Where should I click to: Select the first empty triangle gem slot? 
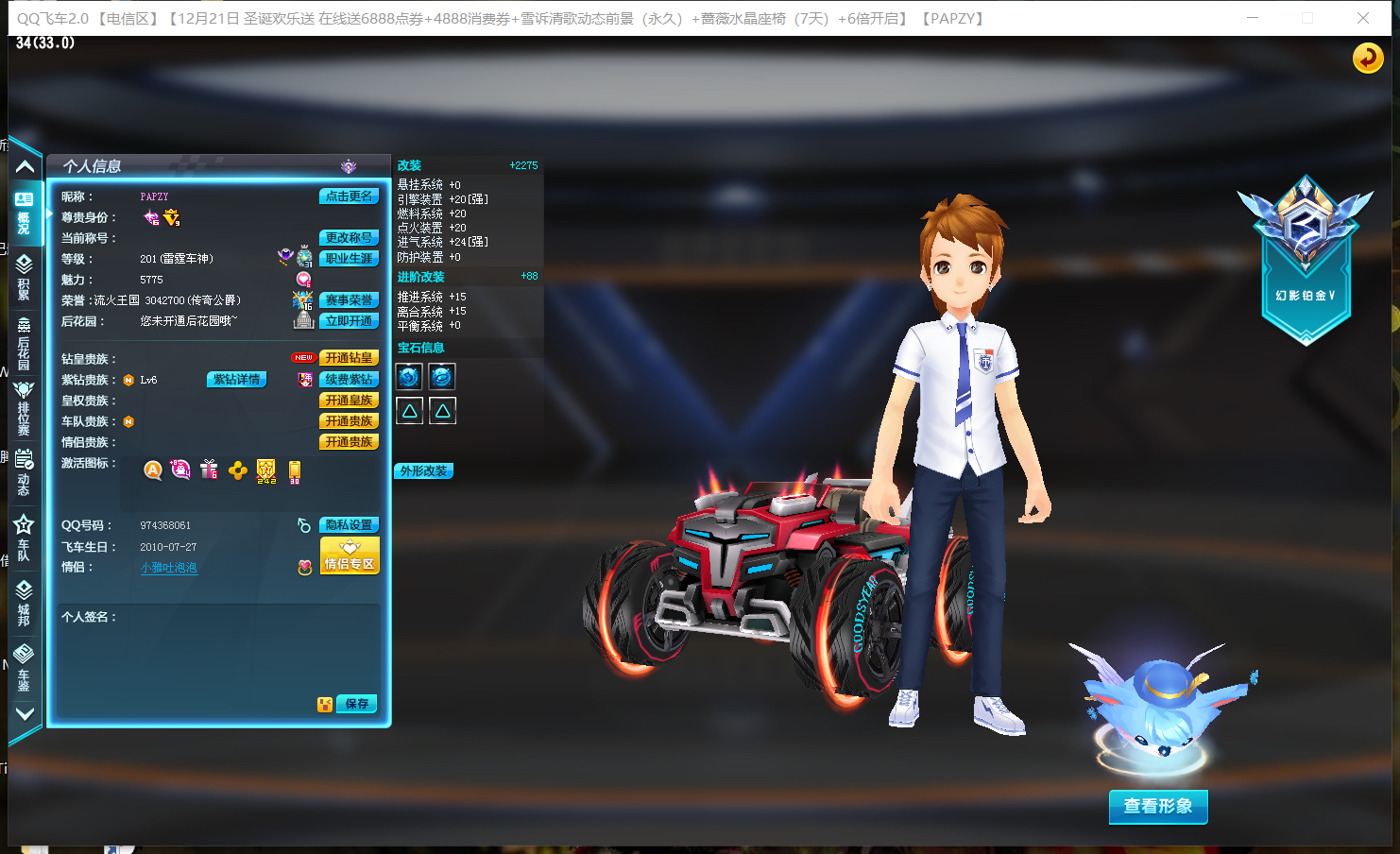tap(409, 411)
